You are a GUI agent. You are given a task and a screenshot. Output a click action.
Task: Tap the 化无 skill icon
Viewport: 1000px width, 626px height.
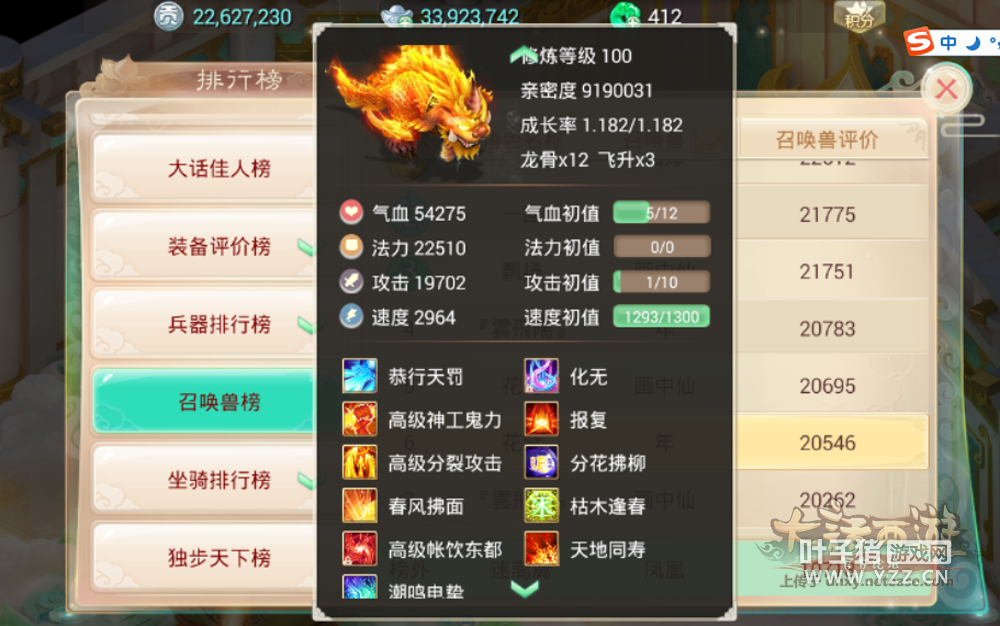(x=541, y=375)
